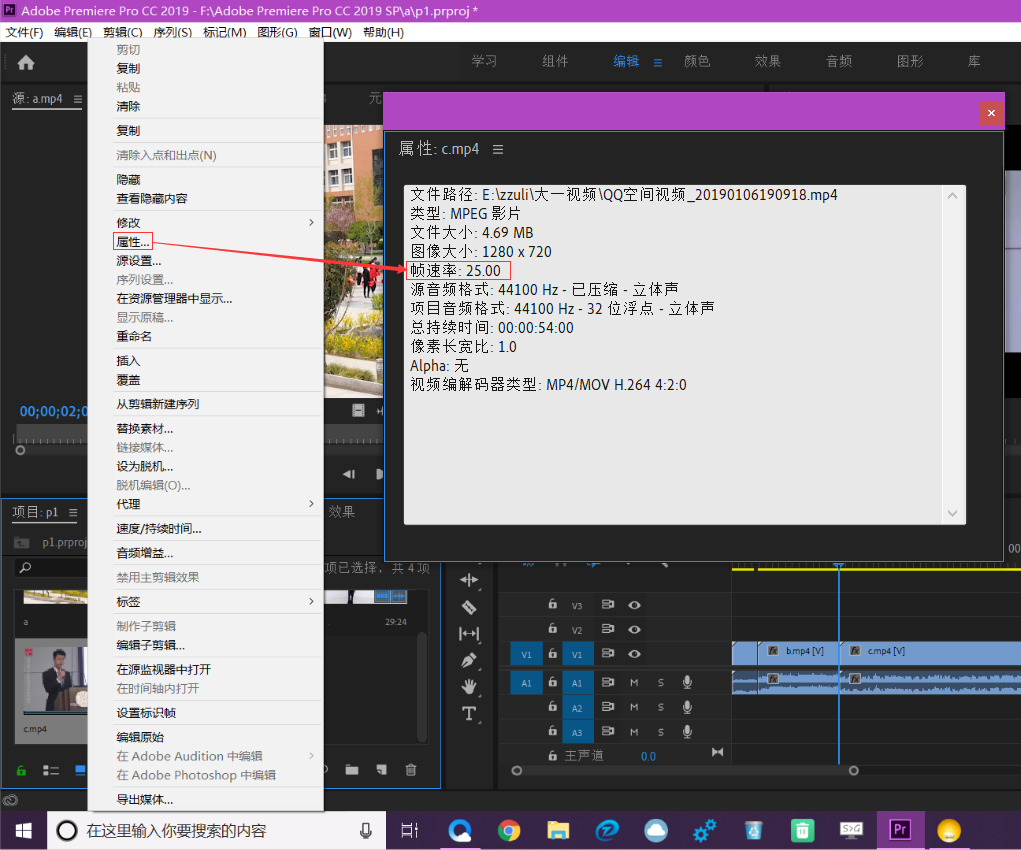Image resolution: width=1021 pixels, height=850 pixels.
Task: Solo the A3 audio track
Action: (x=661, y=732)
